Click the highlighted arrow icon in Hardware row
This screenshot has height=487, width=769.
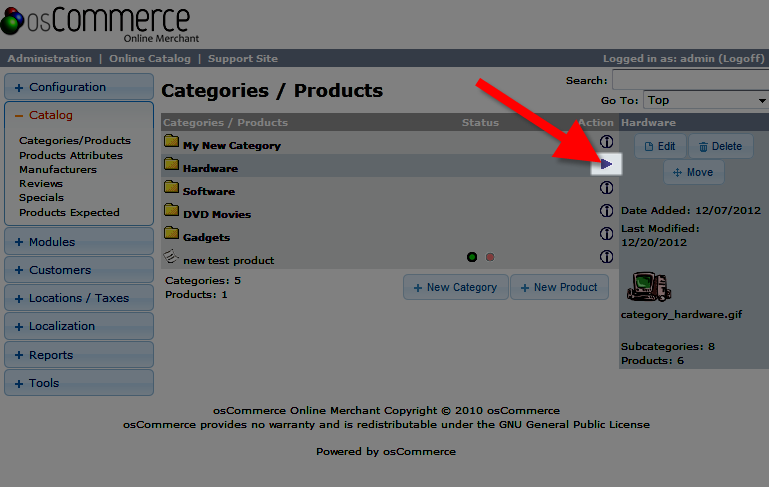tap(606, 164)
